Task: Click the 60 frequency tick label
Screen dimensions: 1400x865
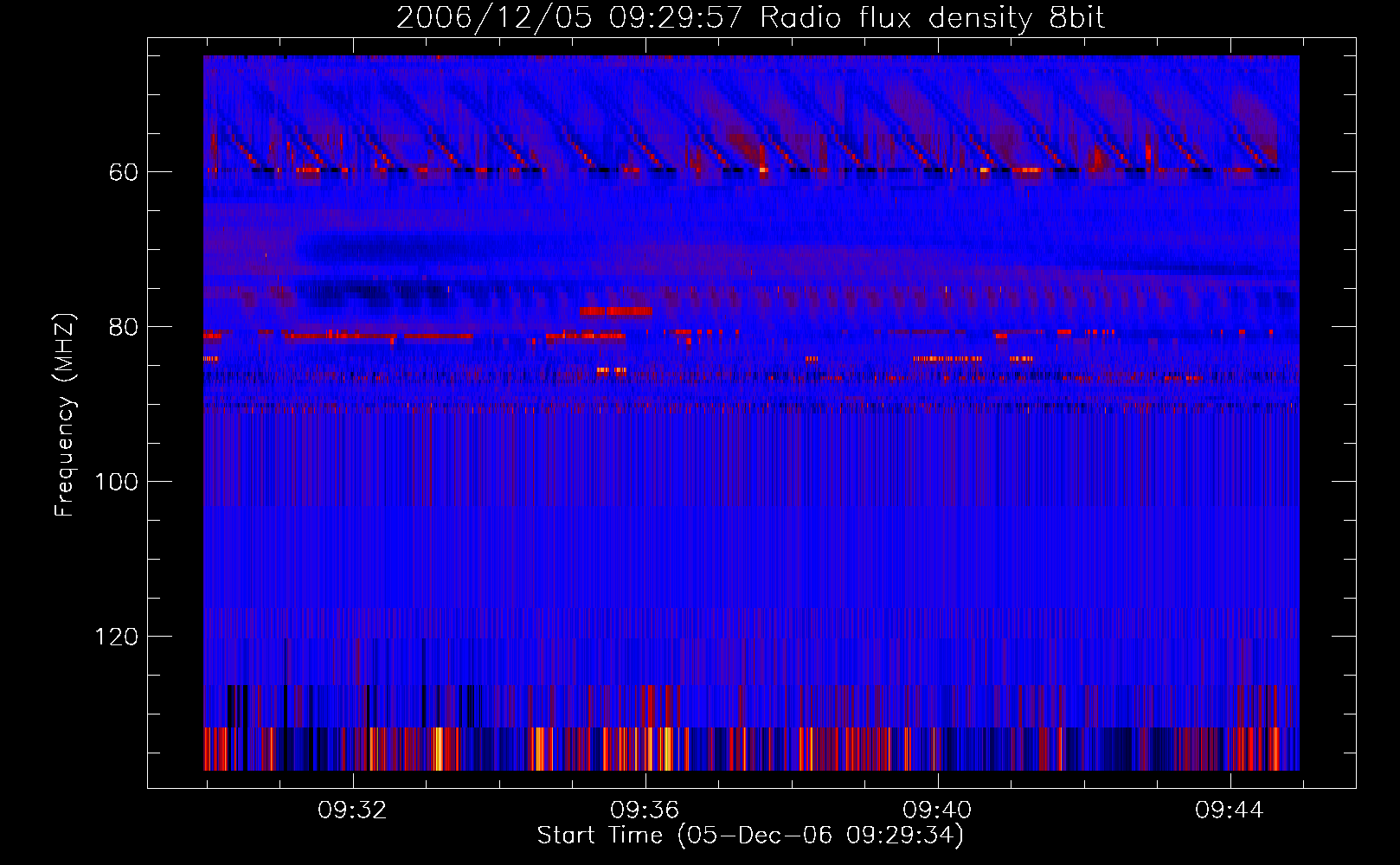Action: (124, 172)
